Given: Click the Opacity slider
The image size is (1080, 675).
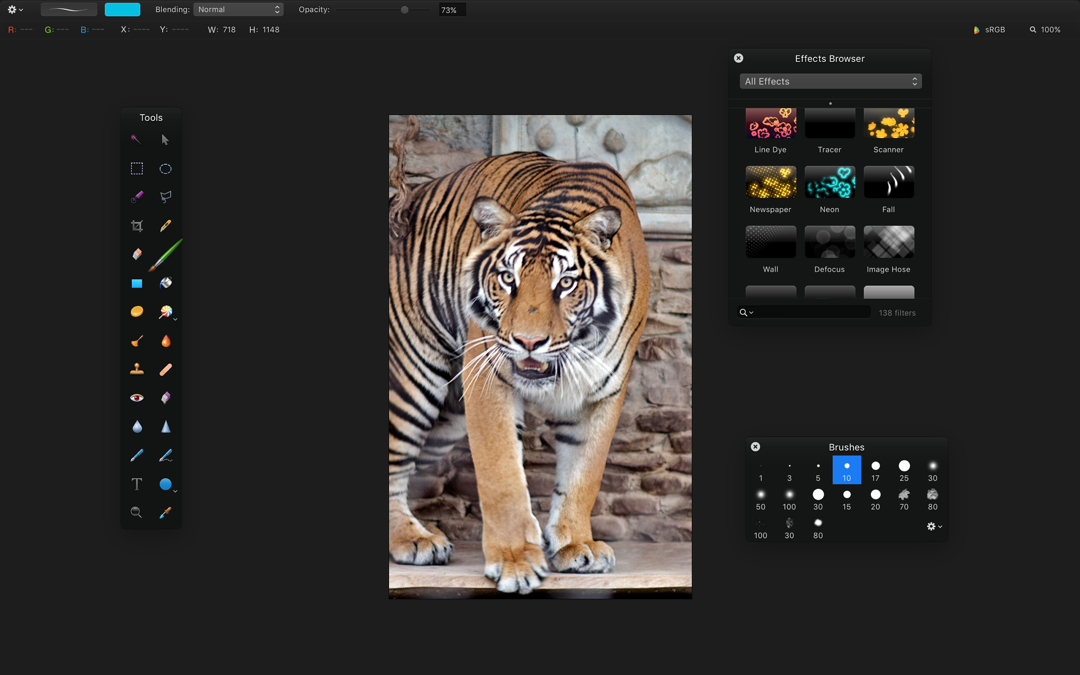Looking at the screenshot, I should click(383, 10).
